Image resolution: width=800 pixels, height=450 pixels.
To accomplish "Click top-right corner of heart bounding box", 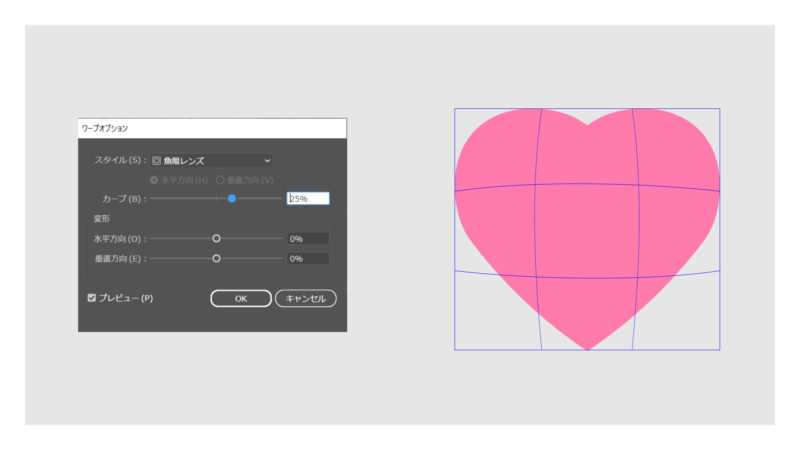I will coord(719,109).
